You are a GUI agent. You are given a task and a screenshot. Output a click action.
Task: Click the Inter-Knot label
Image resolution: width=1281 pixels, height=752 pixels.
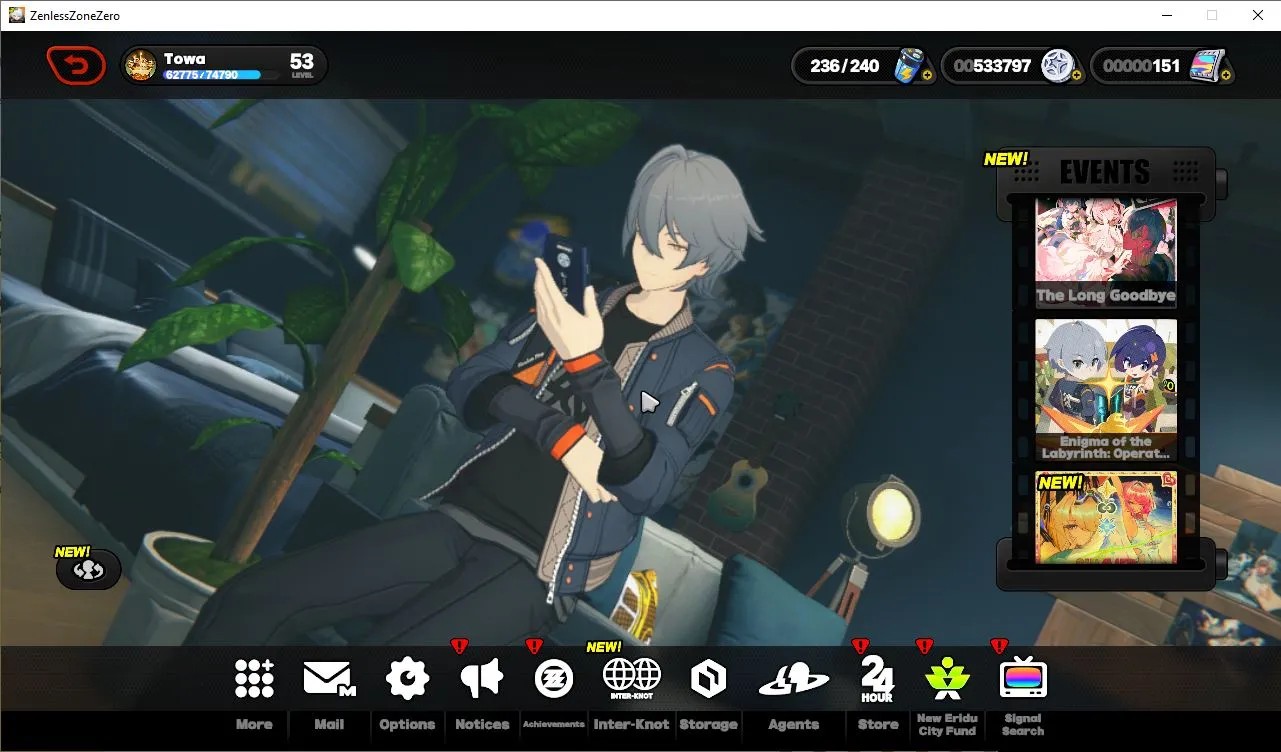[631, 725]
